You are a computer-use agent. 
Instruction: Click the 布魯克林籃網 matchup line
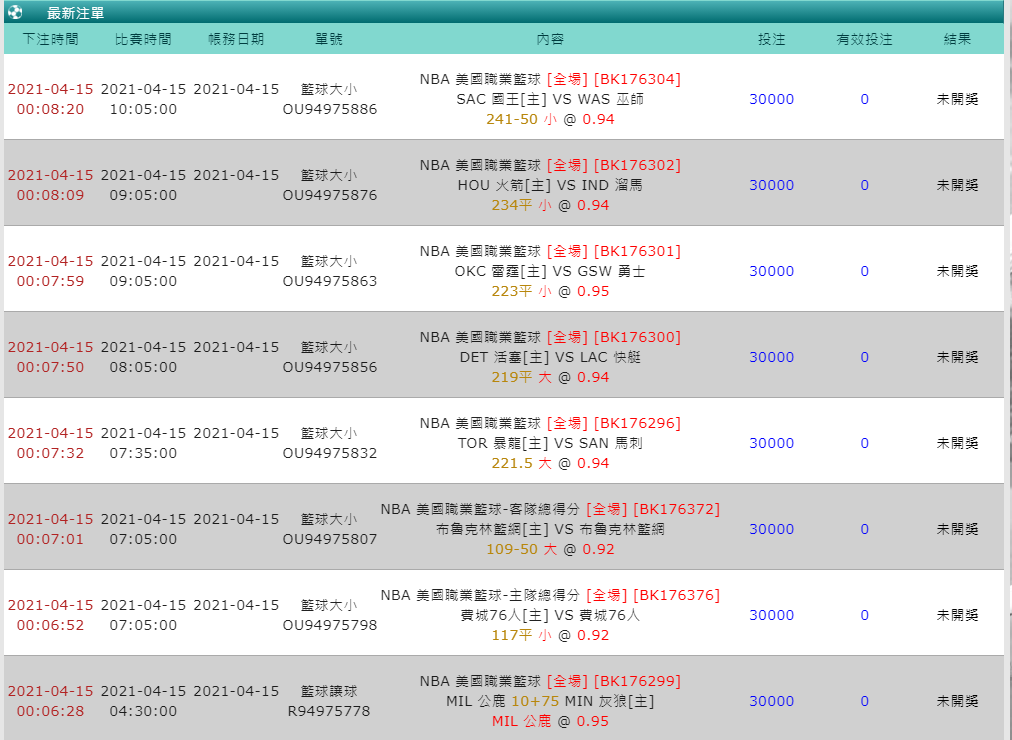(x=550, y=529)
